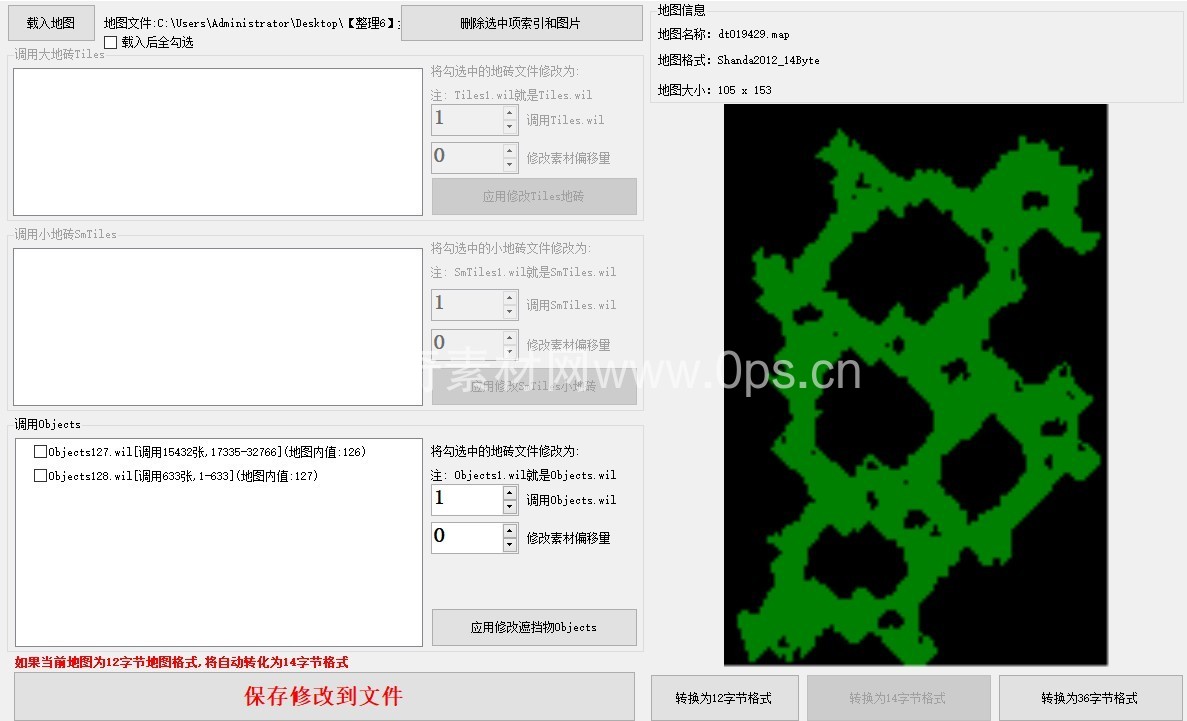Check the Objects127.wil item
1187x721 pixels.
coord(41,452)
